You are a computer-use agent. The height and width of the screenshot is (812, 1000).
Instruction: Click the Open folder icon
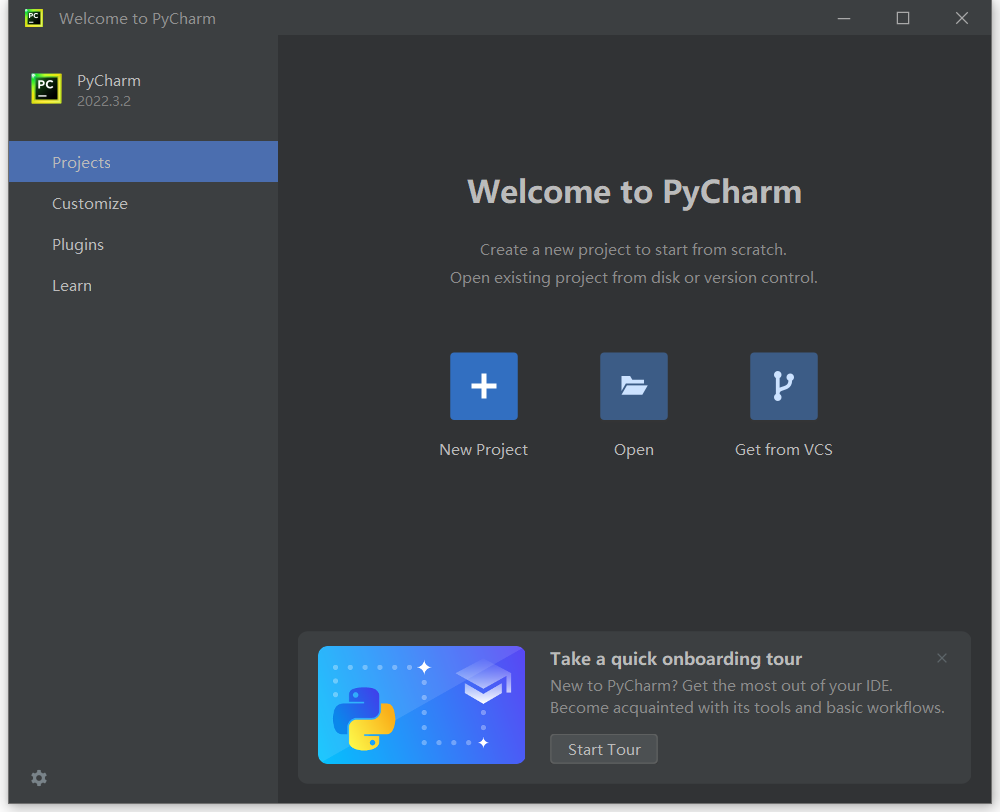click(633, 386)
